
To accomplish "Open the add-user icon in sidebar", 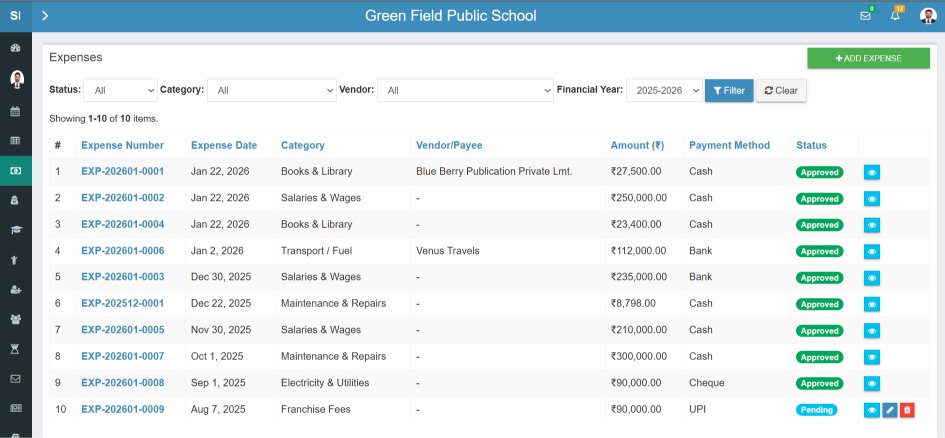I will [16, 290].
